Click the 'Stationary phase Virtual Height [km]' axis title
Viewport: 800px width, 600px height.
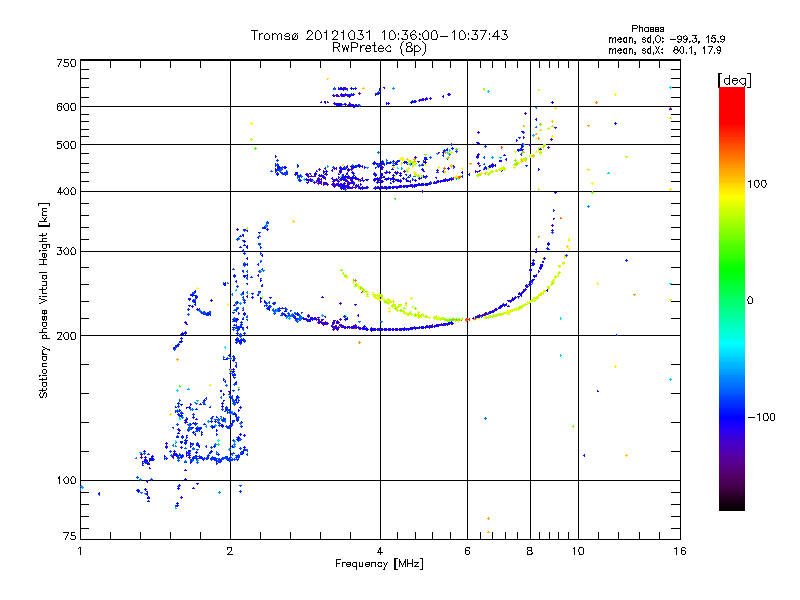click(x=44, y=300)
